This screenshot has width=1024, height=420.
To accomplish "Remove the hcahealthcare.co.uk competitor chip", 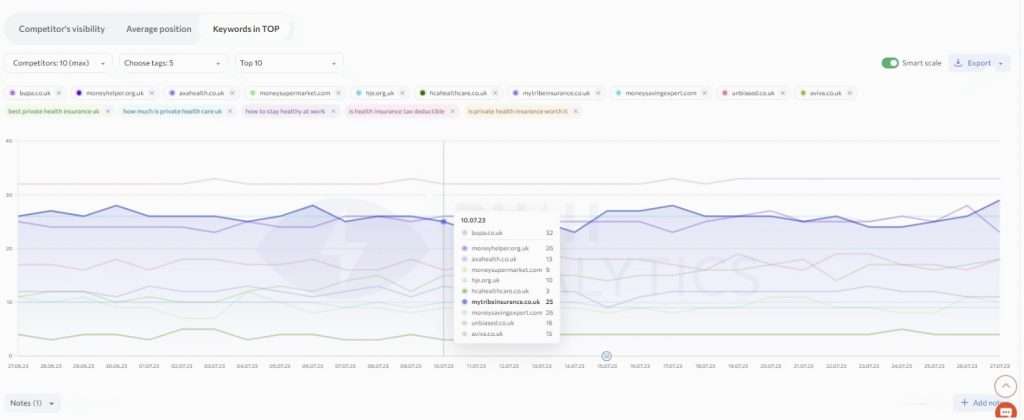I will (495, 93).
